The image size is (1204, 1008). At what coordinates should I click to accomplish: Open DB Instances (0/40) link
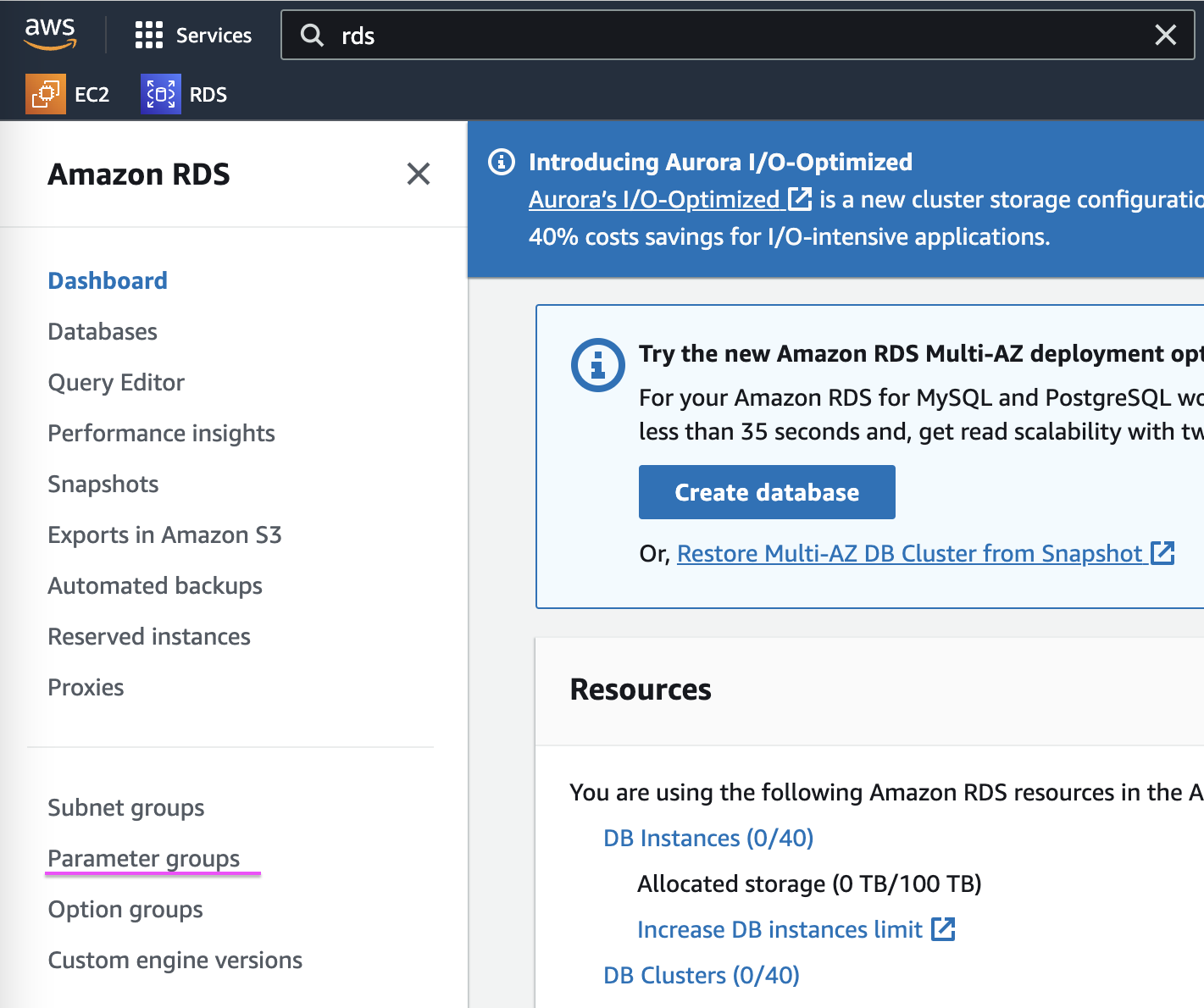(x=708, y=838)
